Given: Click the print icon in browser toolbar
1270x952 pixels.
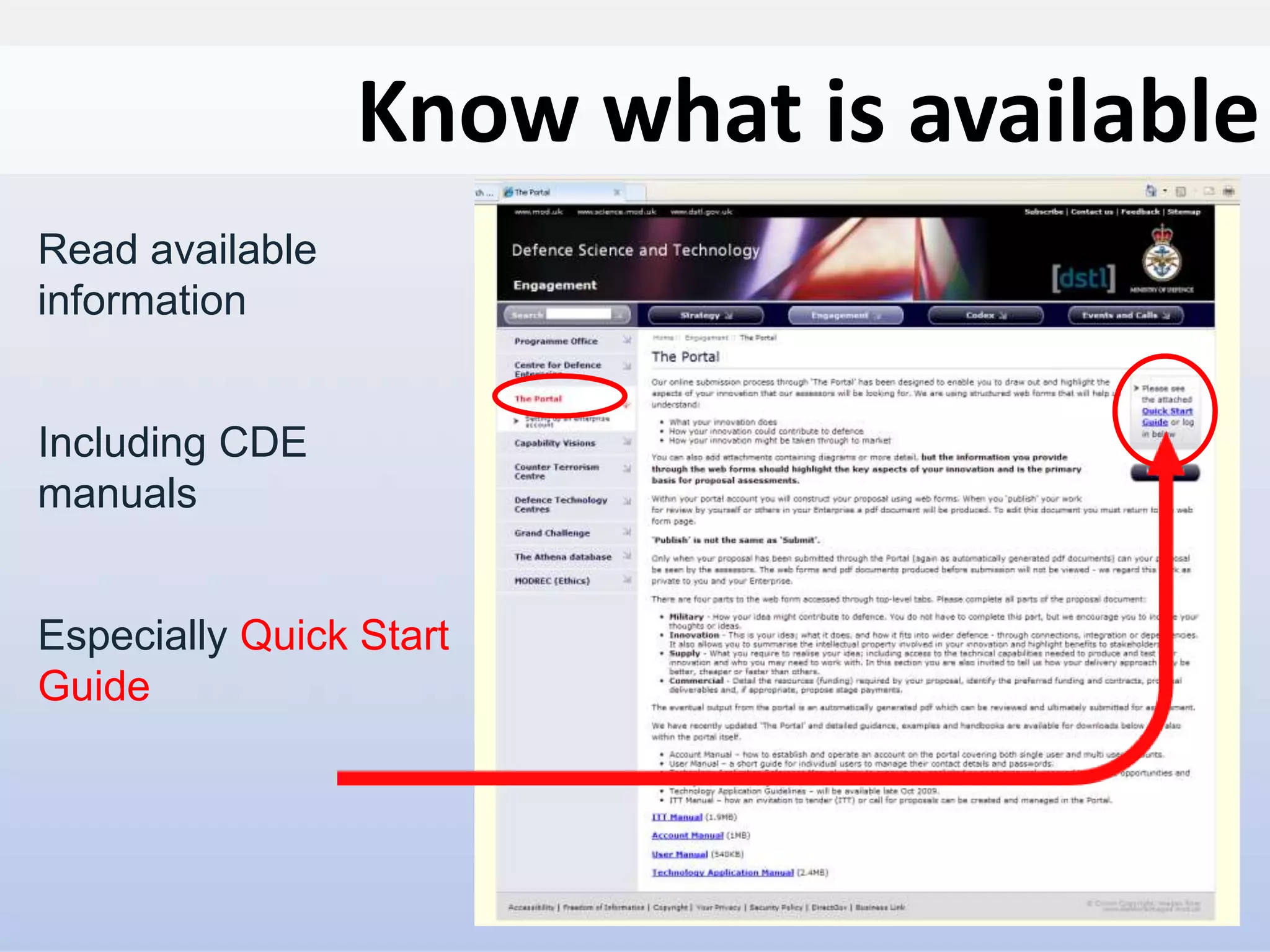Looking at the screenshot, I should click(1229, 192).
